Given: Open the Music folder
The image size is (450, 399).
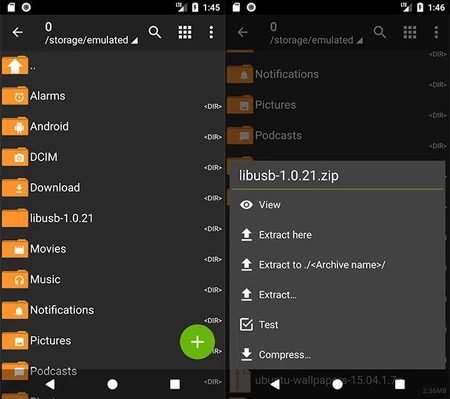Looking at the screenshot, I should tap(112, 279).
